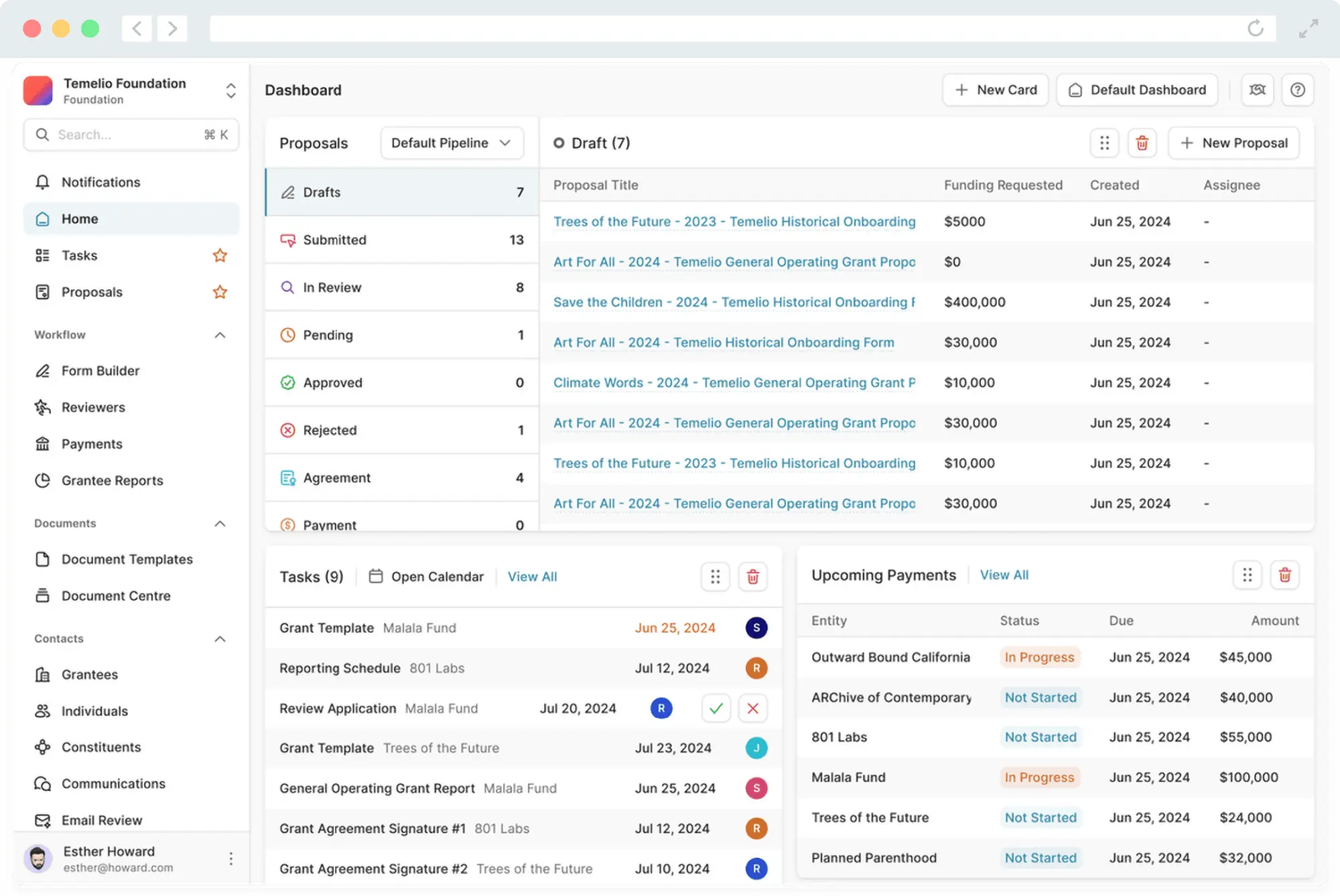The width and height of the screenshot is (1340, 896).
Task: Click Open Calendar in Tasks card
Action: pos(426,577)
